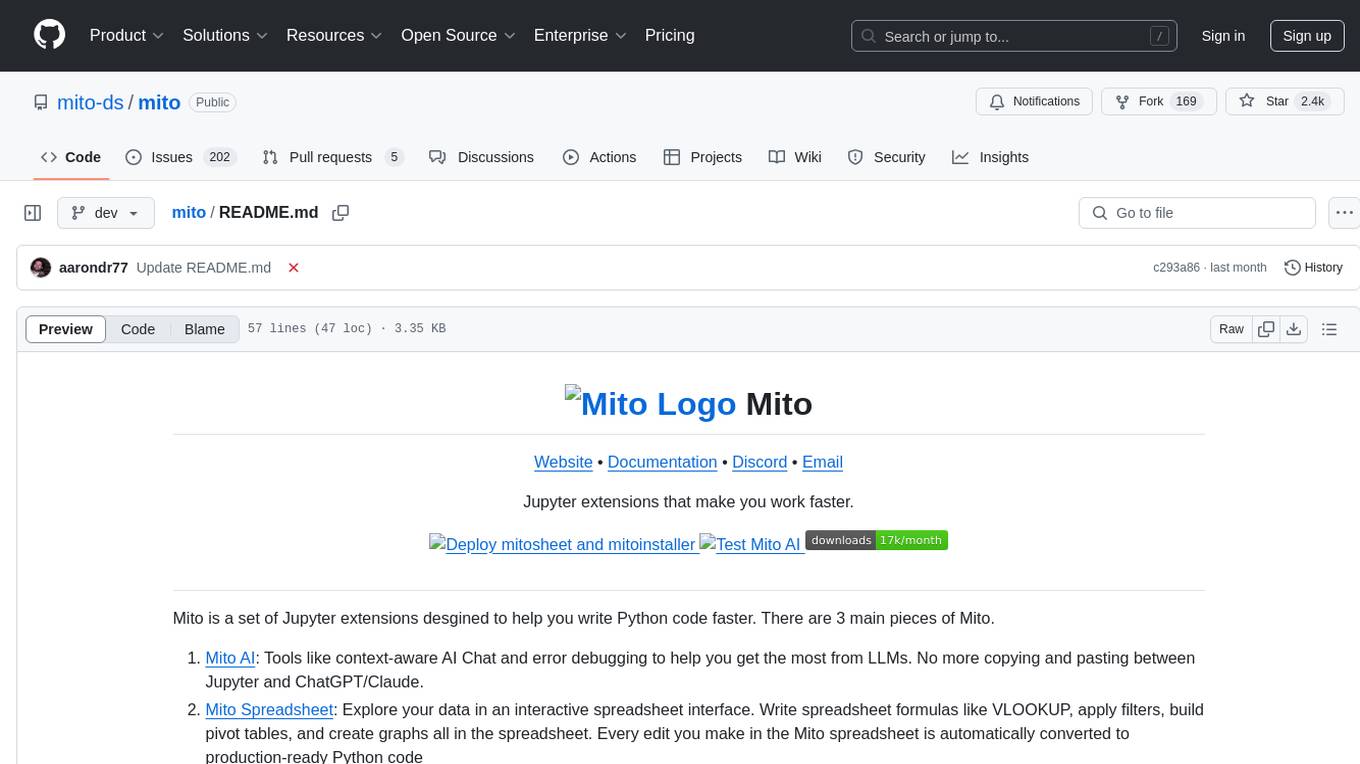The image size is (1360, 764).
Task: Switch to the Discussions tab
Action: (x=481, y=157)
